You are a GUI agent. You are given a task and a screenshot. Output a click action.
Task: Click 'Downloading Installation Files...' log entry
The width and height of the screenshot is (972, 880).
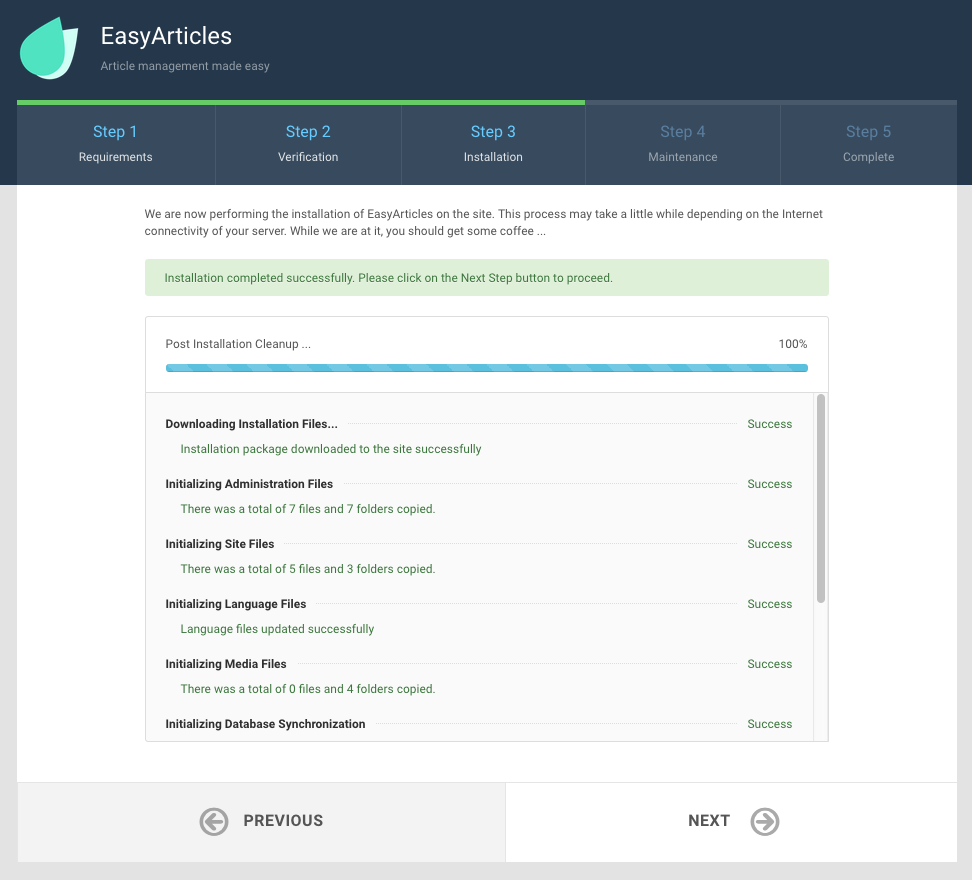(251, 424)
